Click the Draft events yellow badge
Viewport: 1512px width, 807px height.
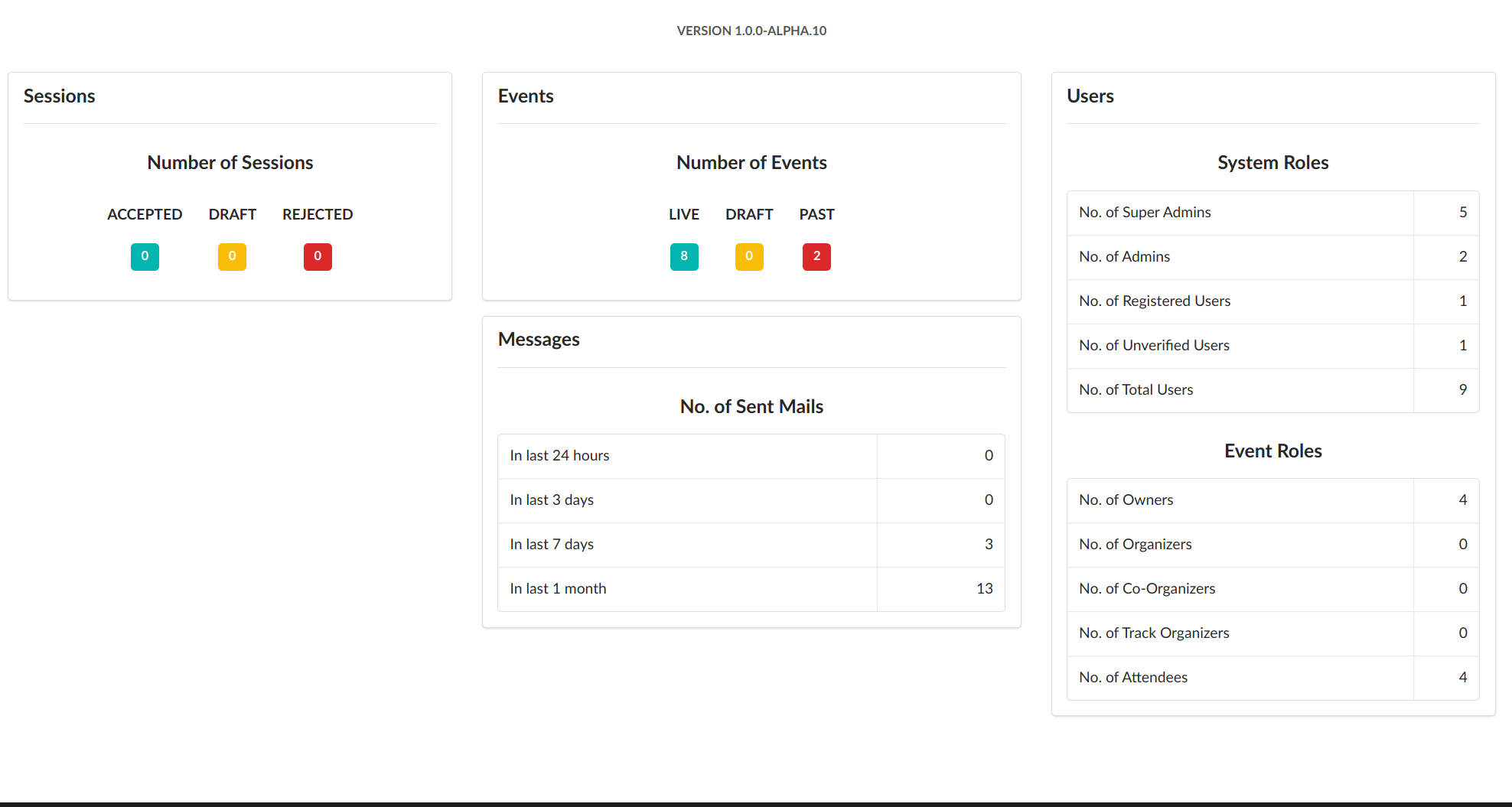point(749,256)
